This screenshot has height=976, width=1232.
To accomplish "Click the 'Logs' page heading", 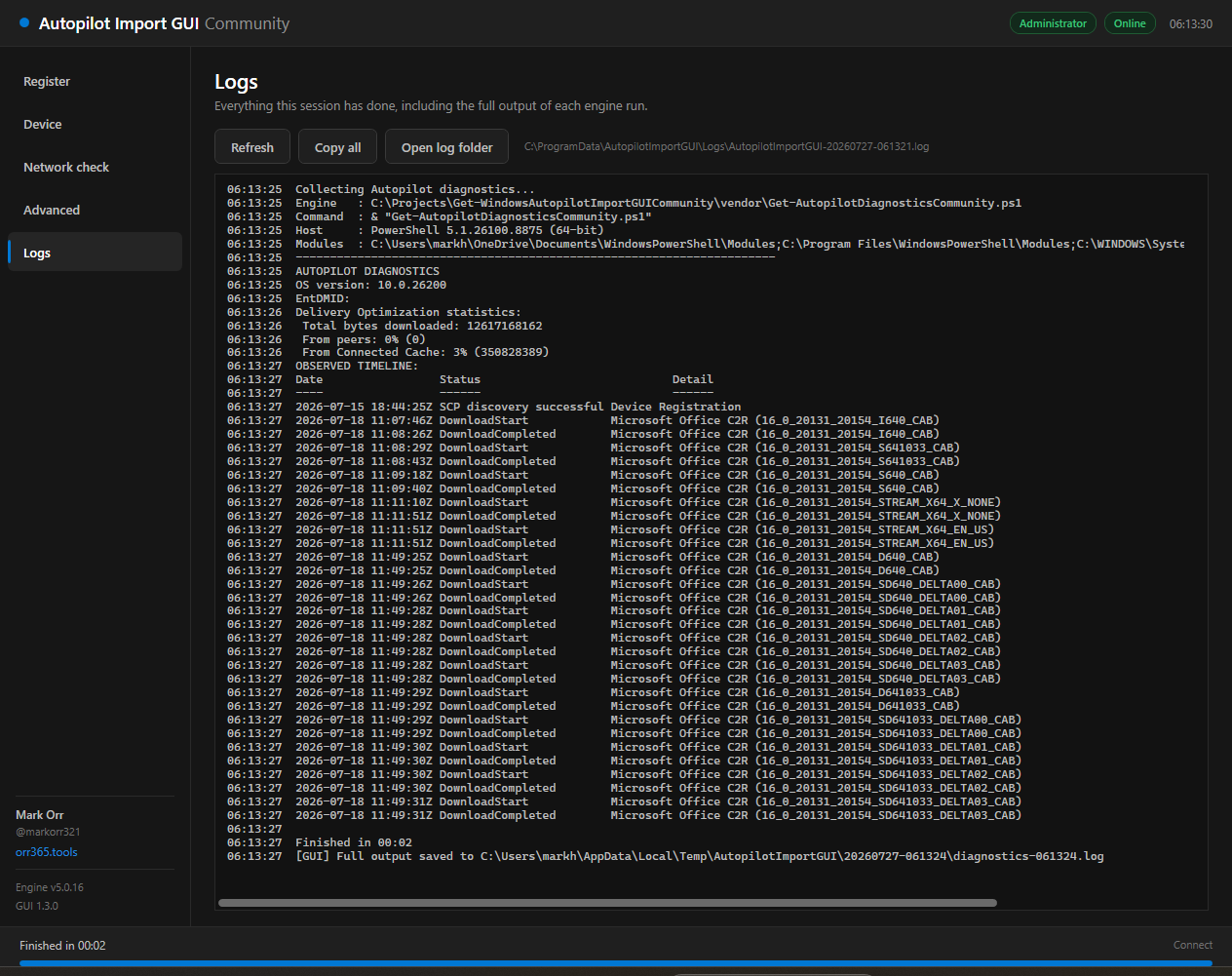I will 236,82.
